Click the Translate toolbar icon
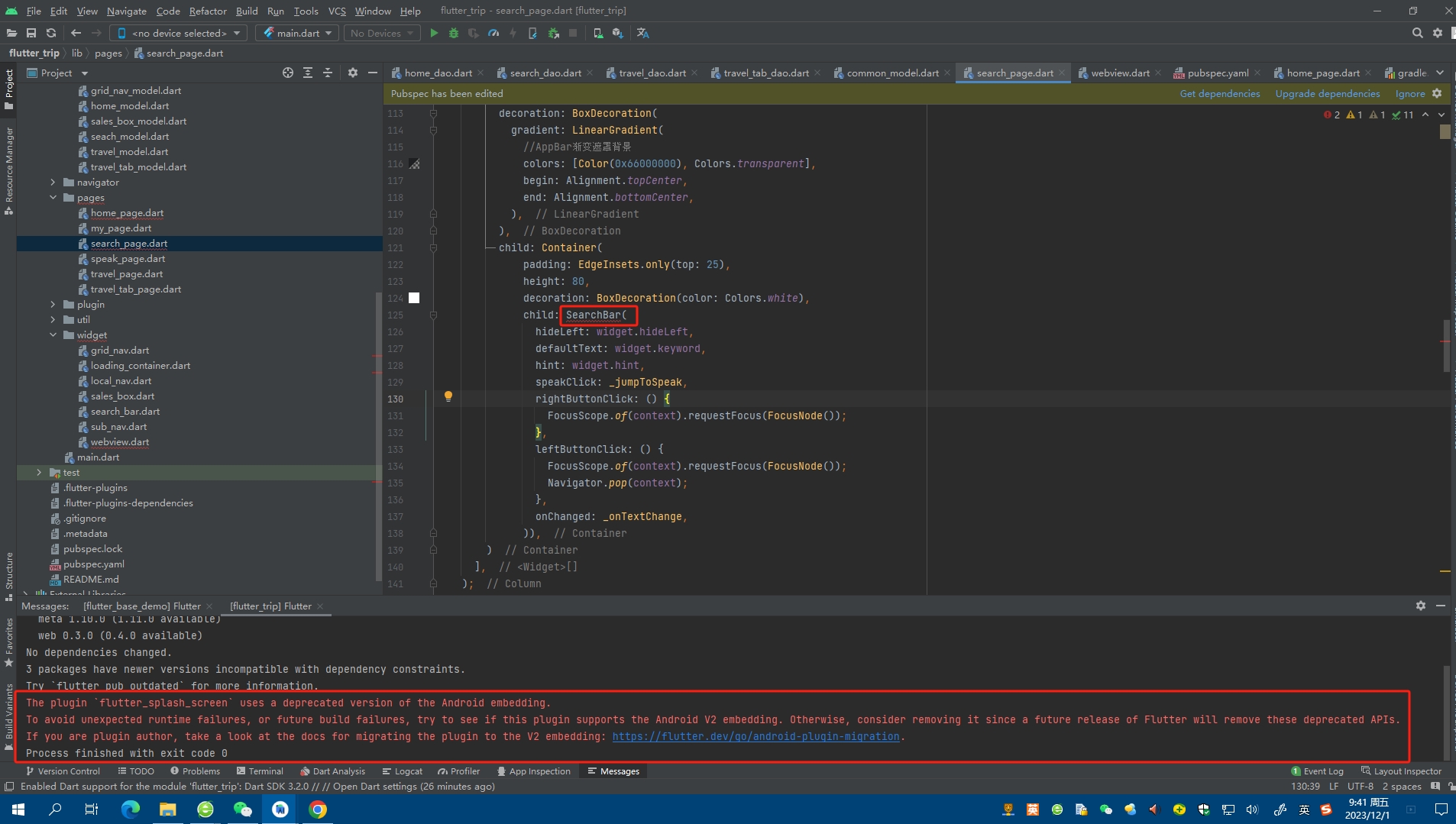 tap(643, 33)
